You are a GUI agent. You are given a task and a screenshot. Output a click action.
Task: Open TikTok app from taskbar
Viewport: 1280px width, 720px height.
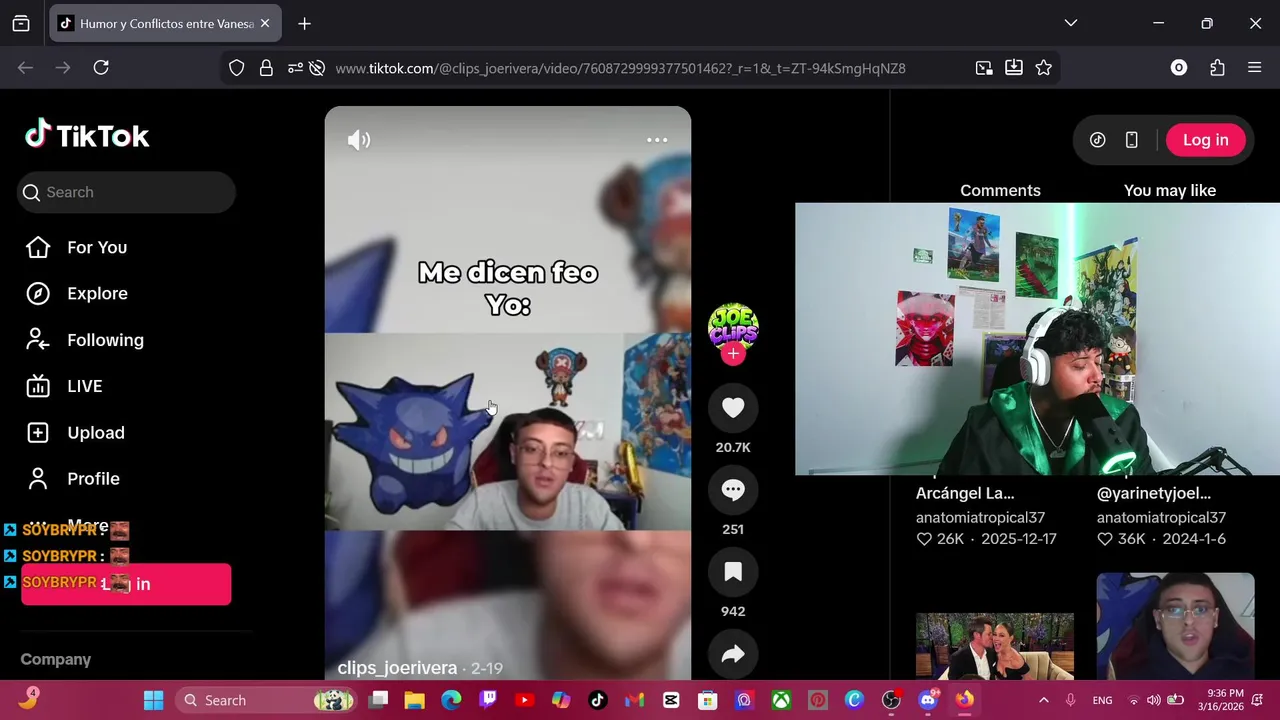(x=597, y=700)
